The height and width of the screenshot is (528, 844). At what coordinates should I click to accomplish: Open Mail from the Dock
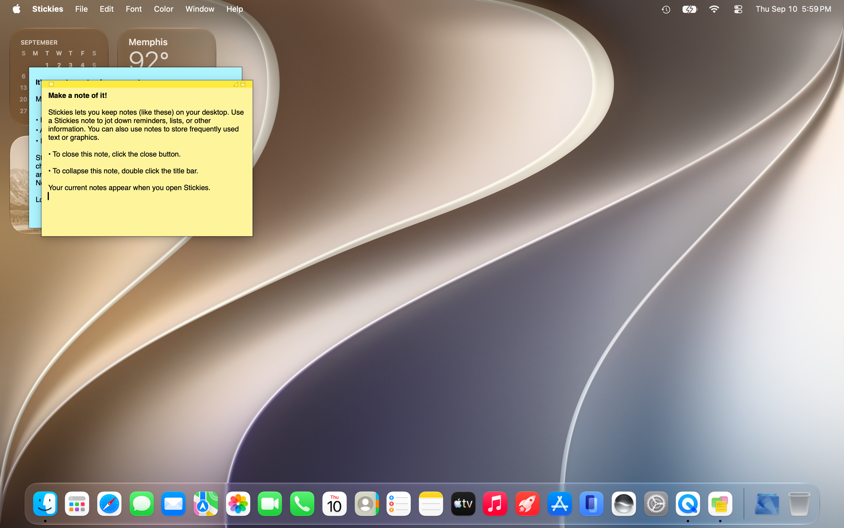pos(173,504)
